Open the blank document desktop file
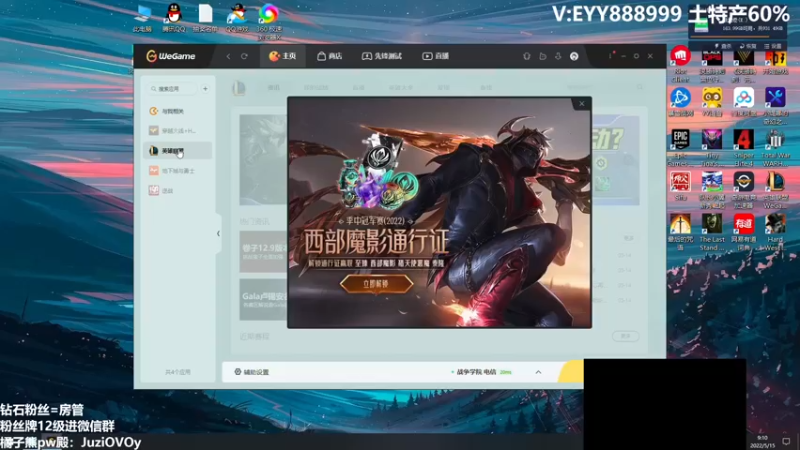The width and height of the screenshot is (800, 450). (205, 18)
